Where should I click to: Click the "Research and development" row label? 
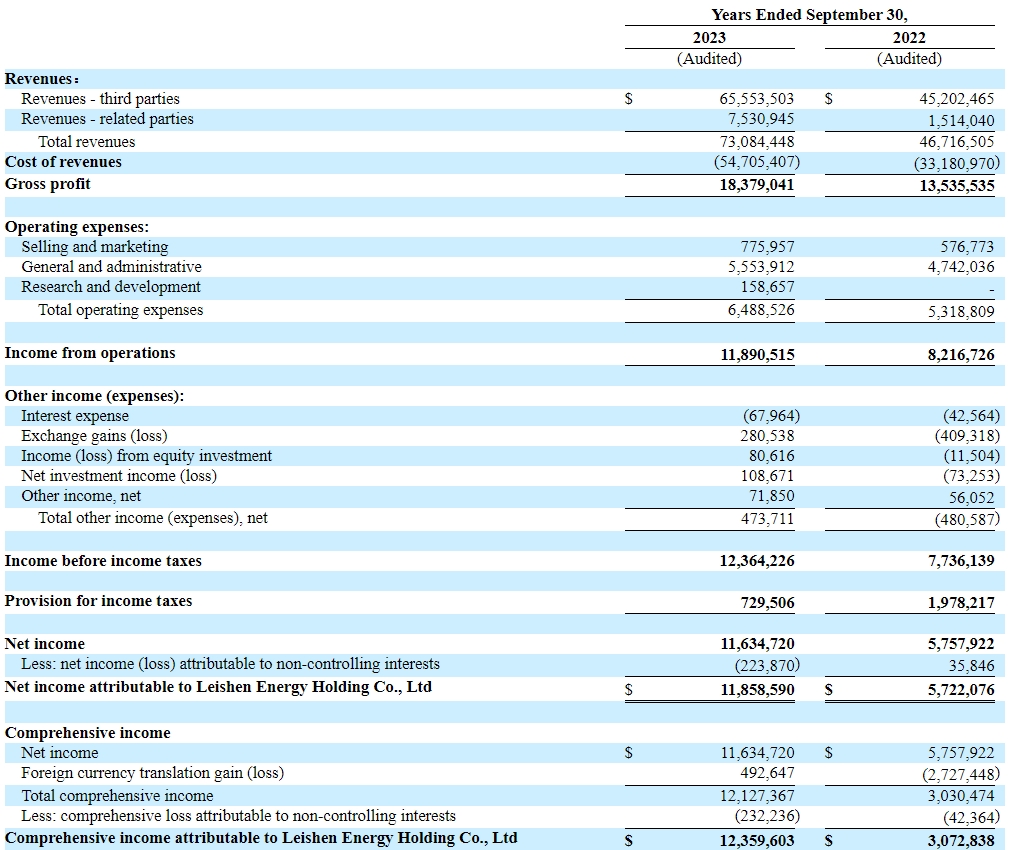pyautogui.click(x=111, y=287)
